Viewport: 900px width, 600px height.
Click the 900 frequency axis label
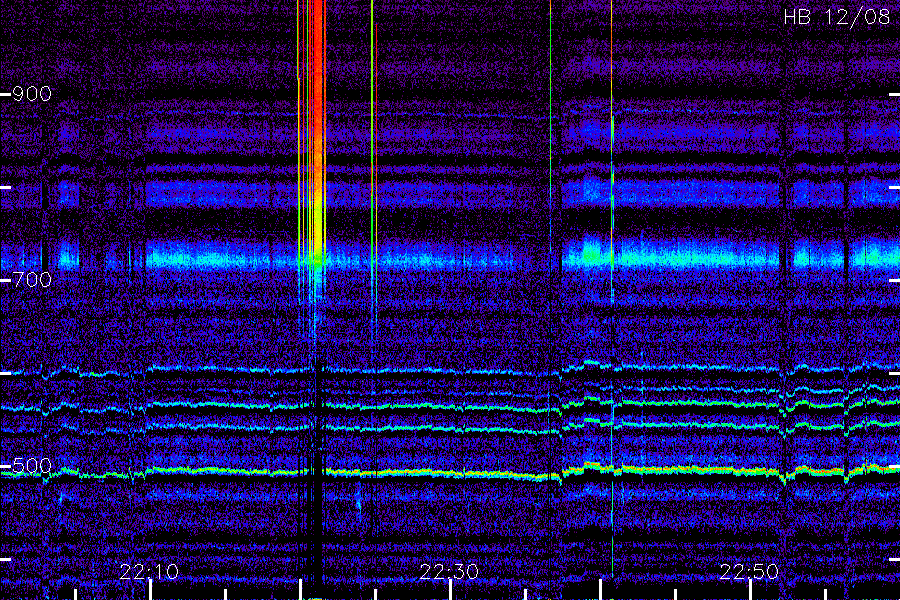32,94
